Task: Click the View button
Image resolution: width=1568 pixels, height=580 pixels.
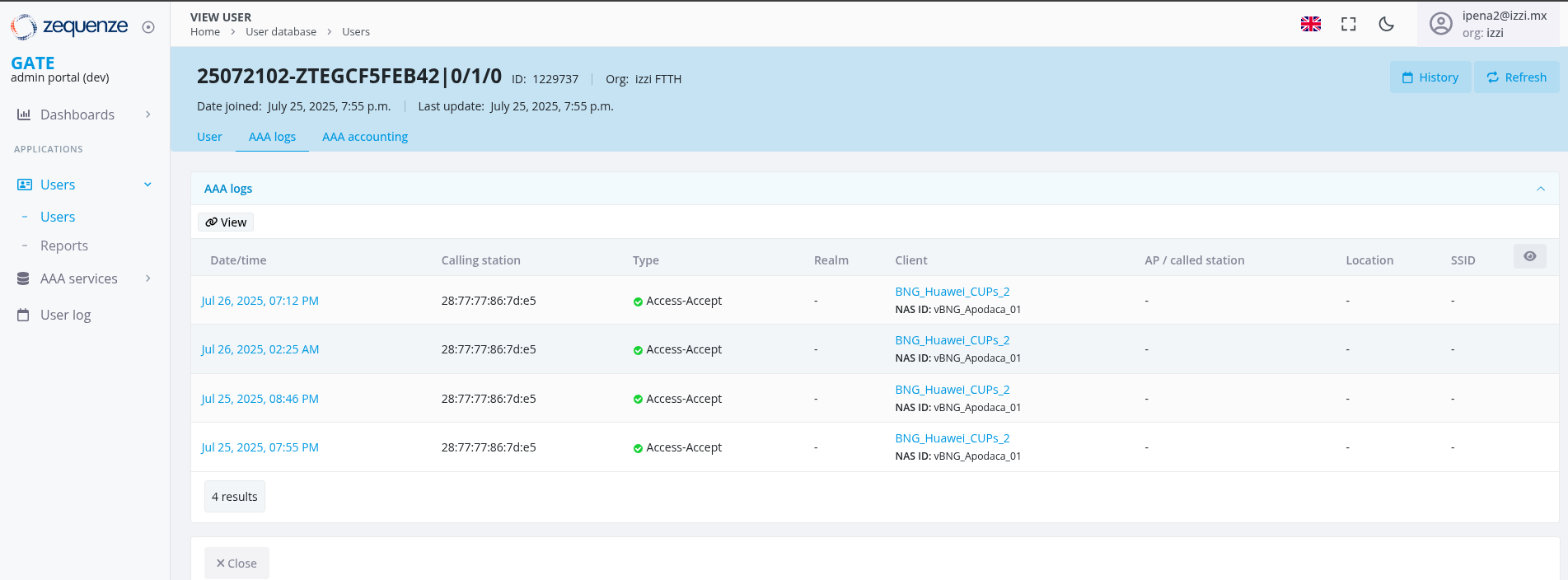Action: (226, 222)
